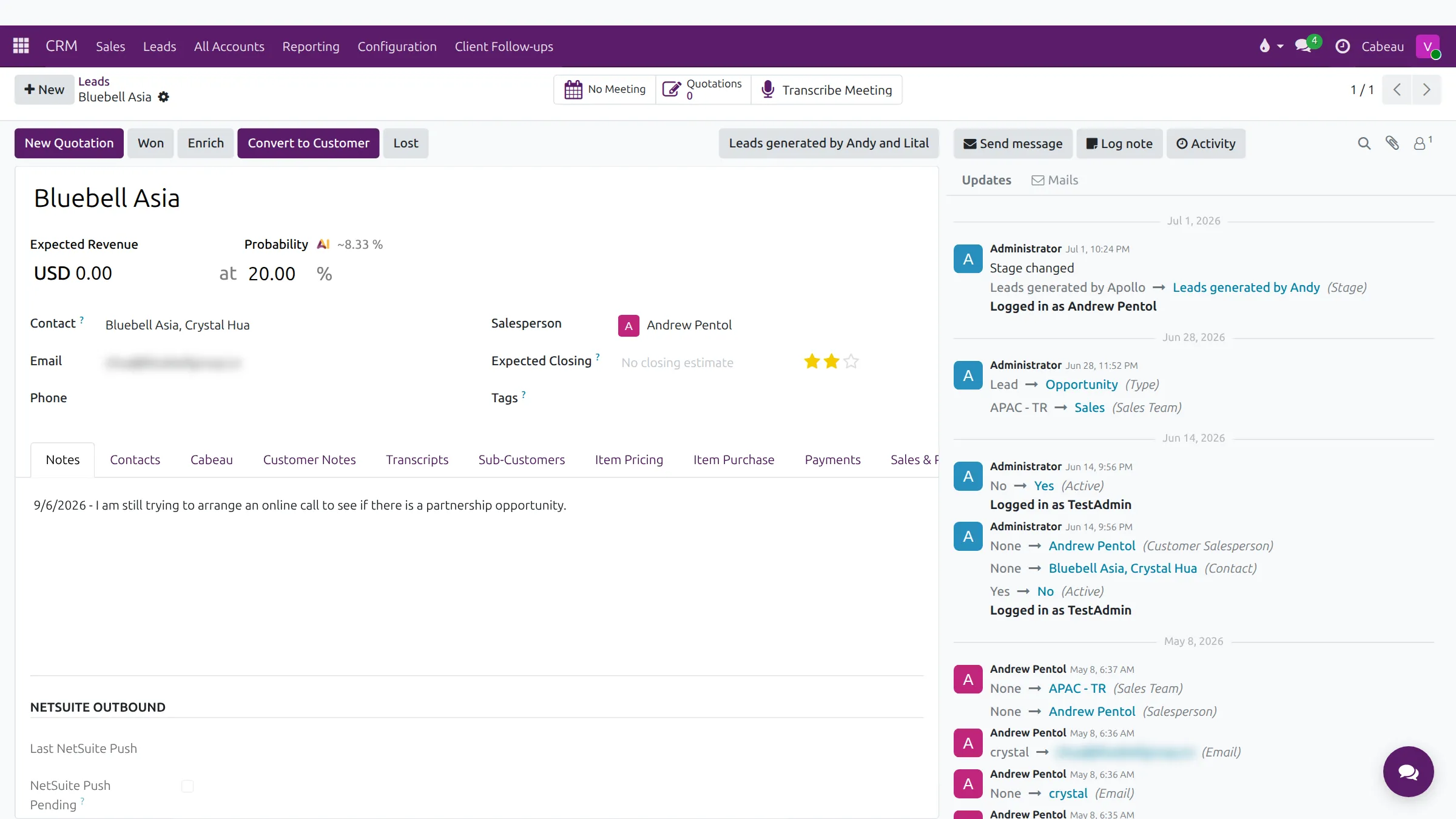Click the No Meeting calendar icon
1456x819 pixels.
pos(573,90)
